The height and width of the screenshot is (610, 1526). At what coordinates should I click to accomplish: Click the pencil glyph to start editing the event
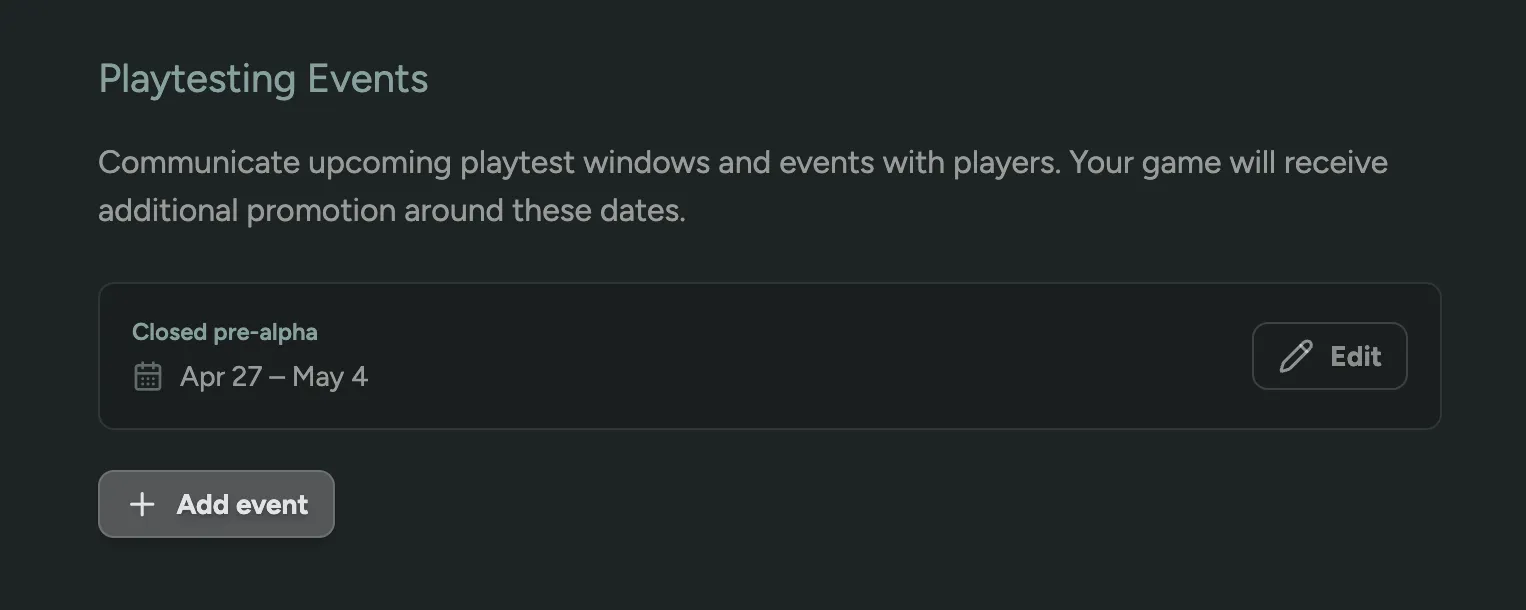[x=1296, y=355]
